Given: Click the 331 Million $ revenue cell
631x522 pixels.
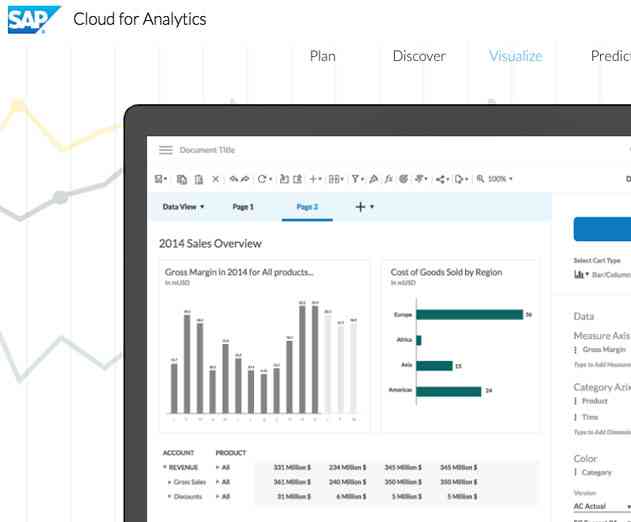Looking at the screenshot, I should (x=292, y=467).
